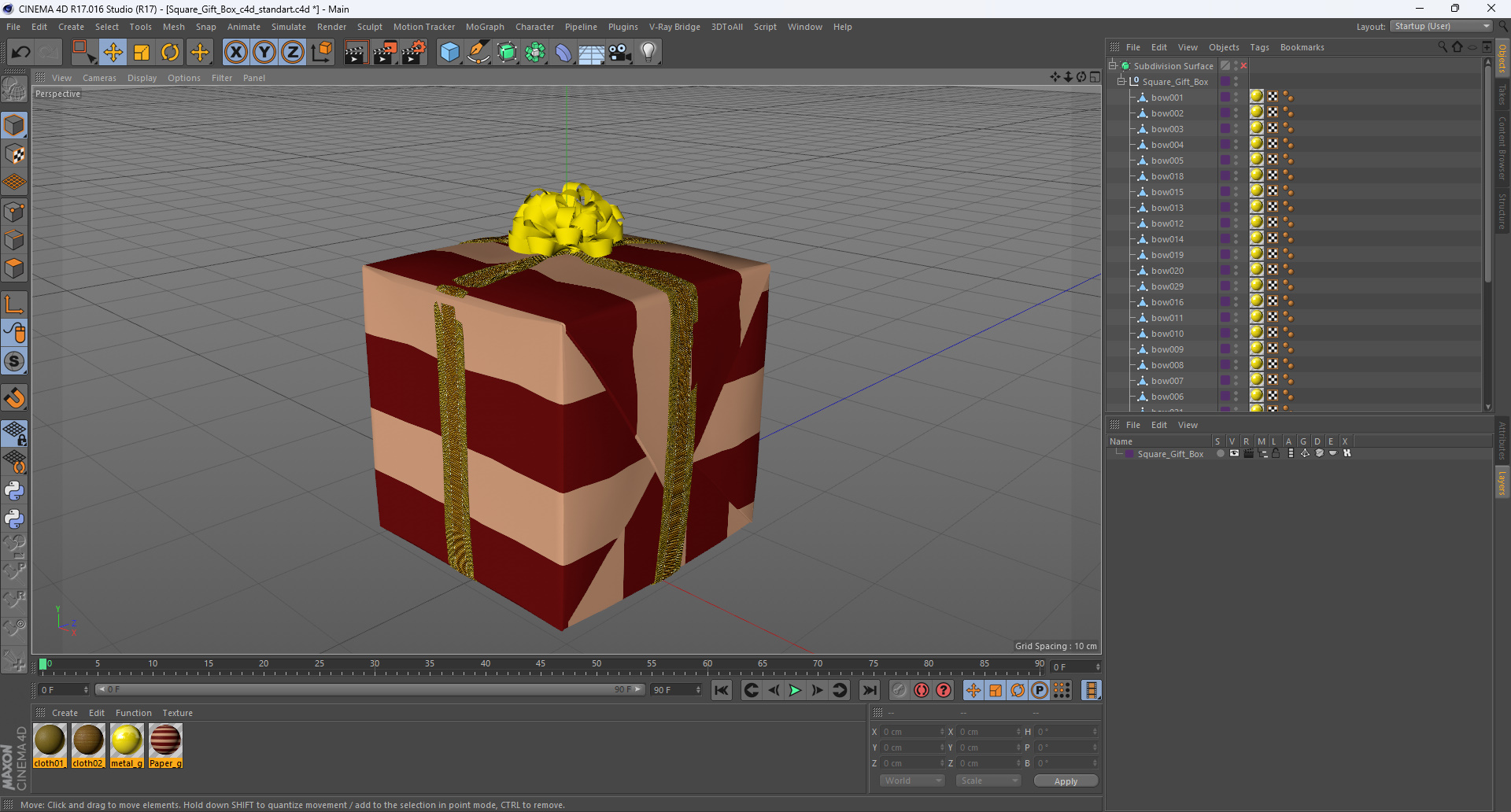
Task: Click frame 45 on timeline ruler
Action: point(541,666)
